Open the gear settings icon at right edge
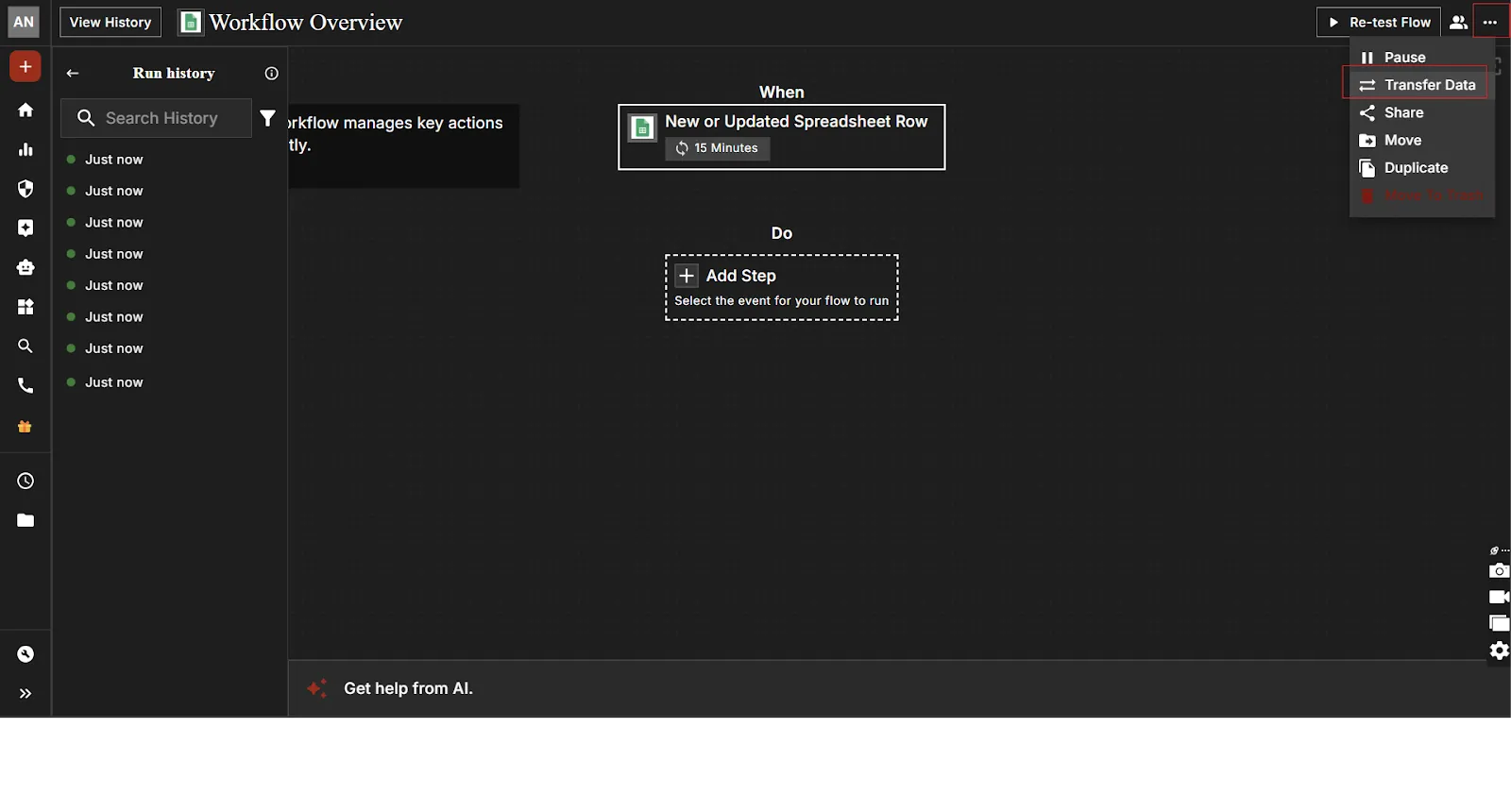Viewport: 1511px width, 812px height. point(1499,651)
